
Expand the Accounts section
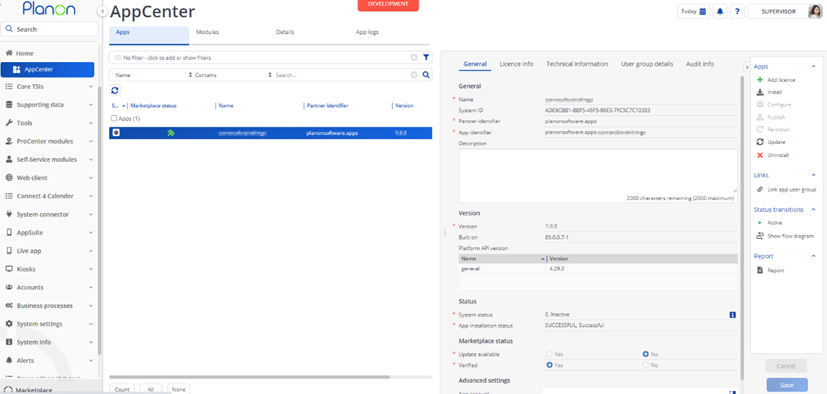pos(91,287)
